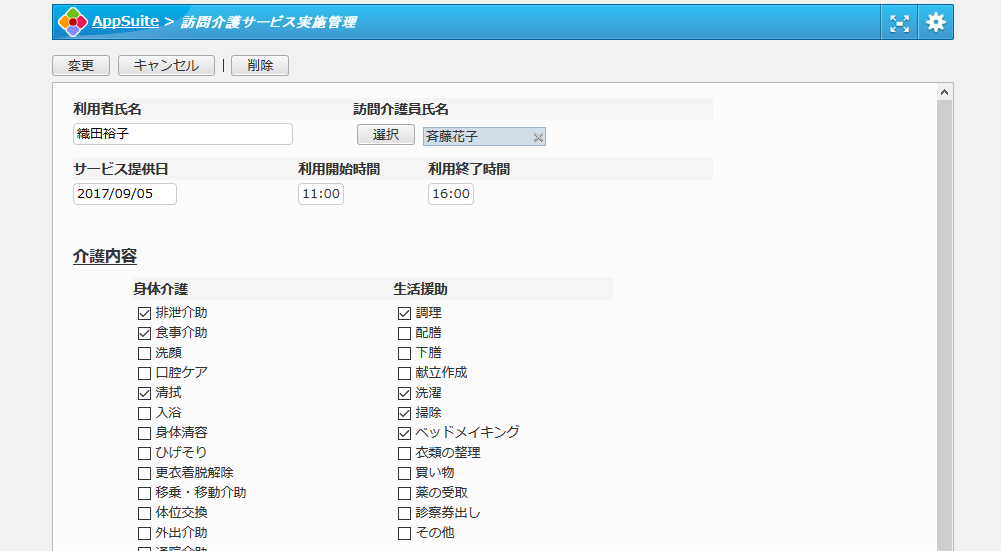Enable the 洗顔 checkbox
This screenshot has width=1001, height=551.
pos(144,353)
